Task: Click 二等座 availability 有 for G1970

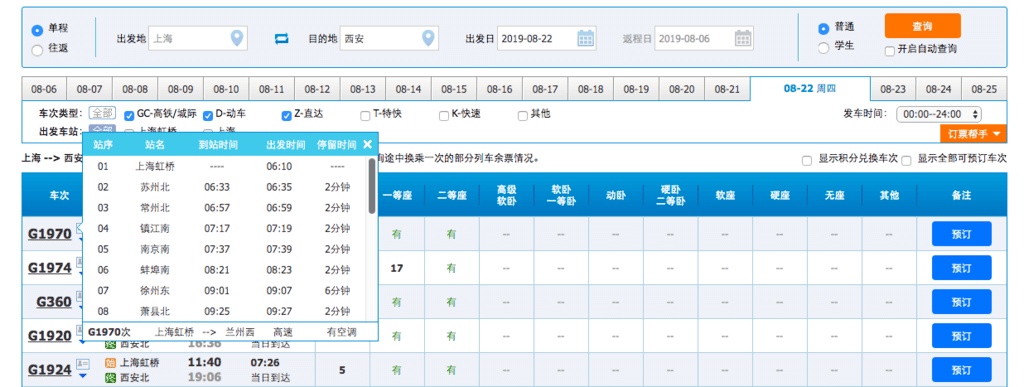Action: tap(452, 234)
